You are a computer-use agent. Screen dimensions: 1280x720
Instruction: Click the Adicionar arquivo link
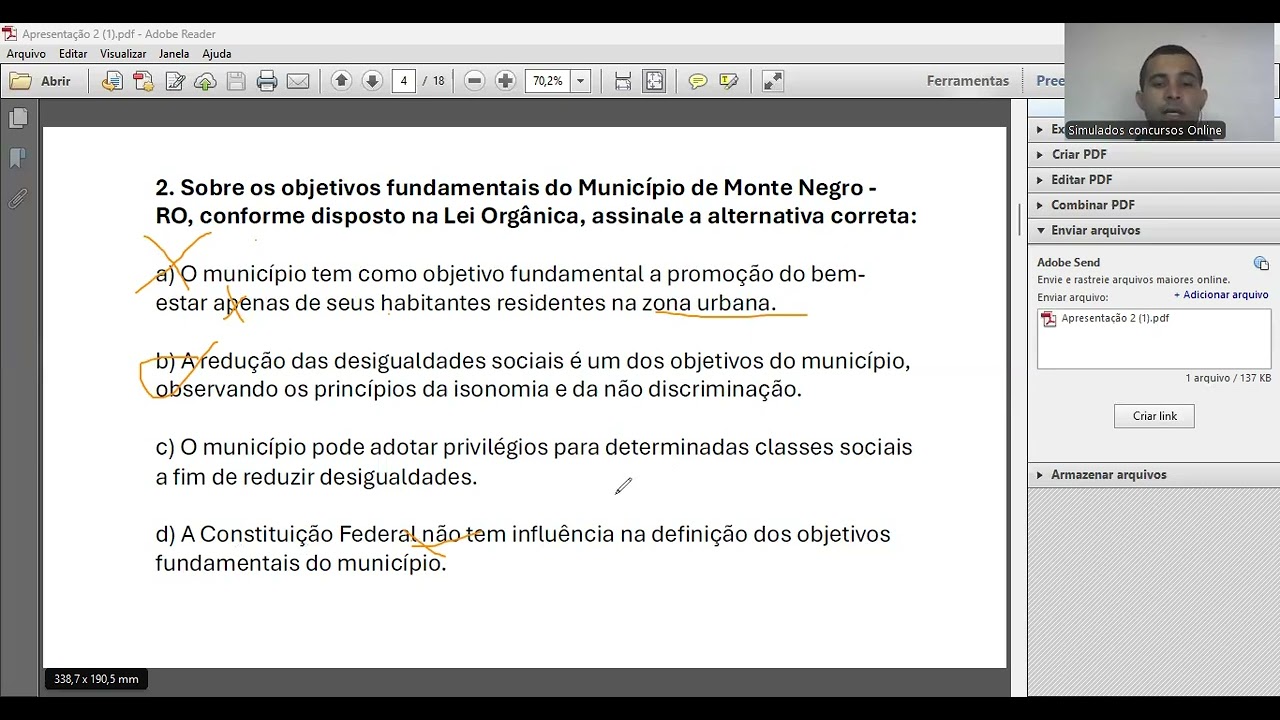tap(1221, 295)
